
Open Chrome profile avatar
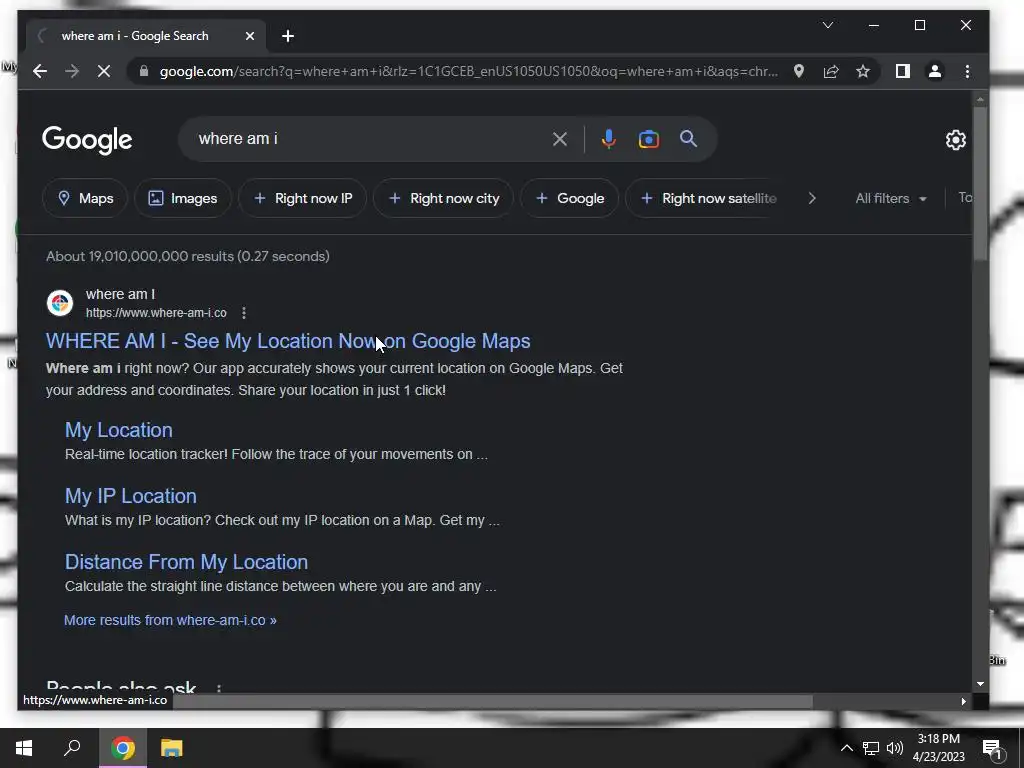pyautogui.click(x=935, y=71)
